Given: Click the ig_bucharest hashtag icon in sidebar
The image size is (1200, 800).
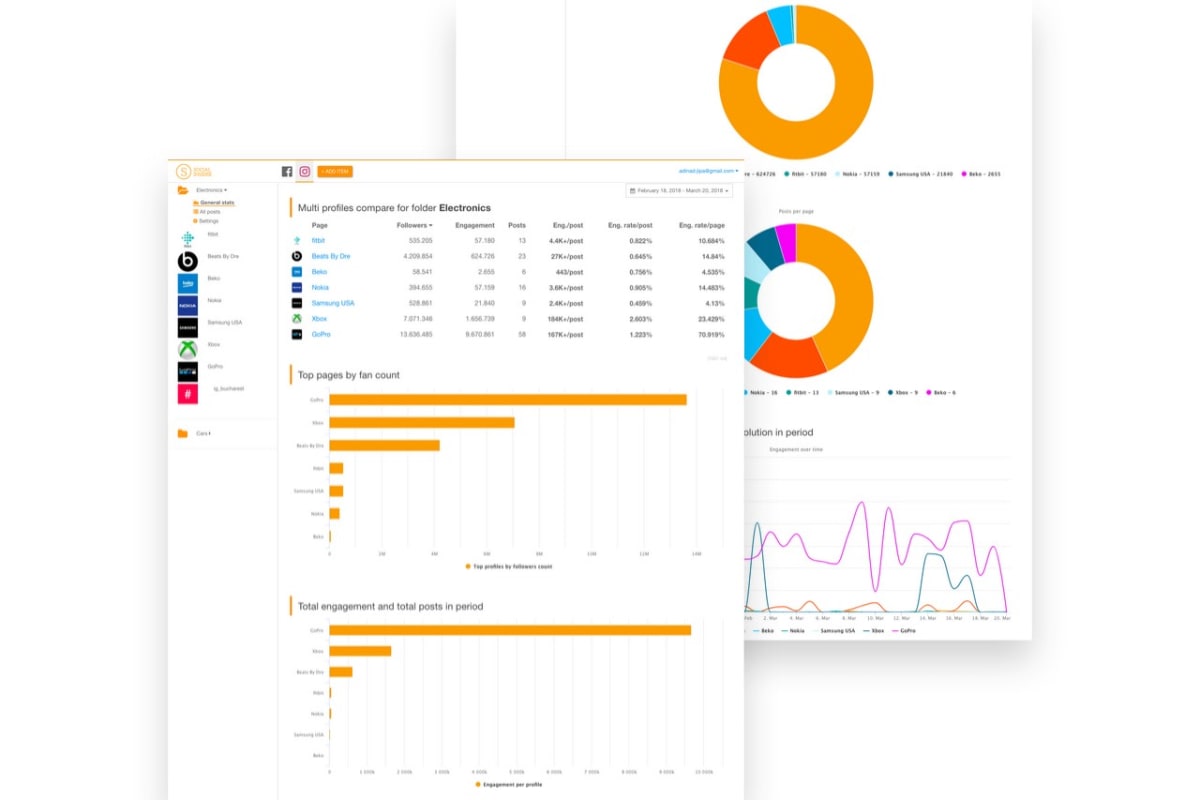Looking at the screenshot, I should (x=187, y=394).
